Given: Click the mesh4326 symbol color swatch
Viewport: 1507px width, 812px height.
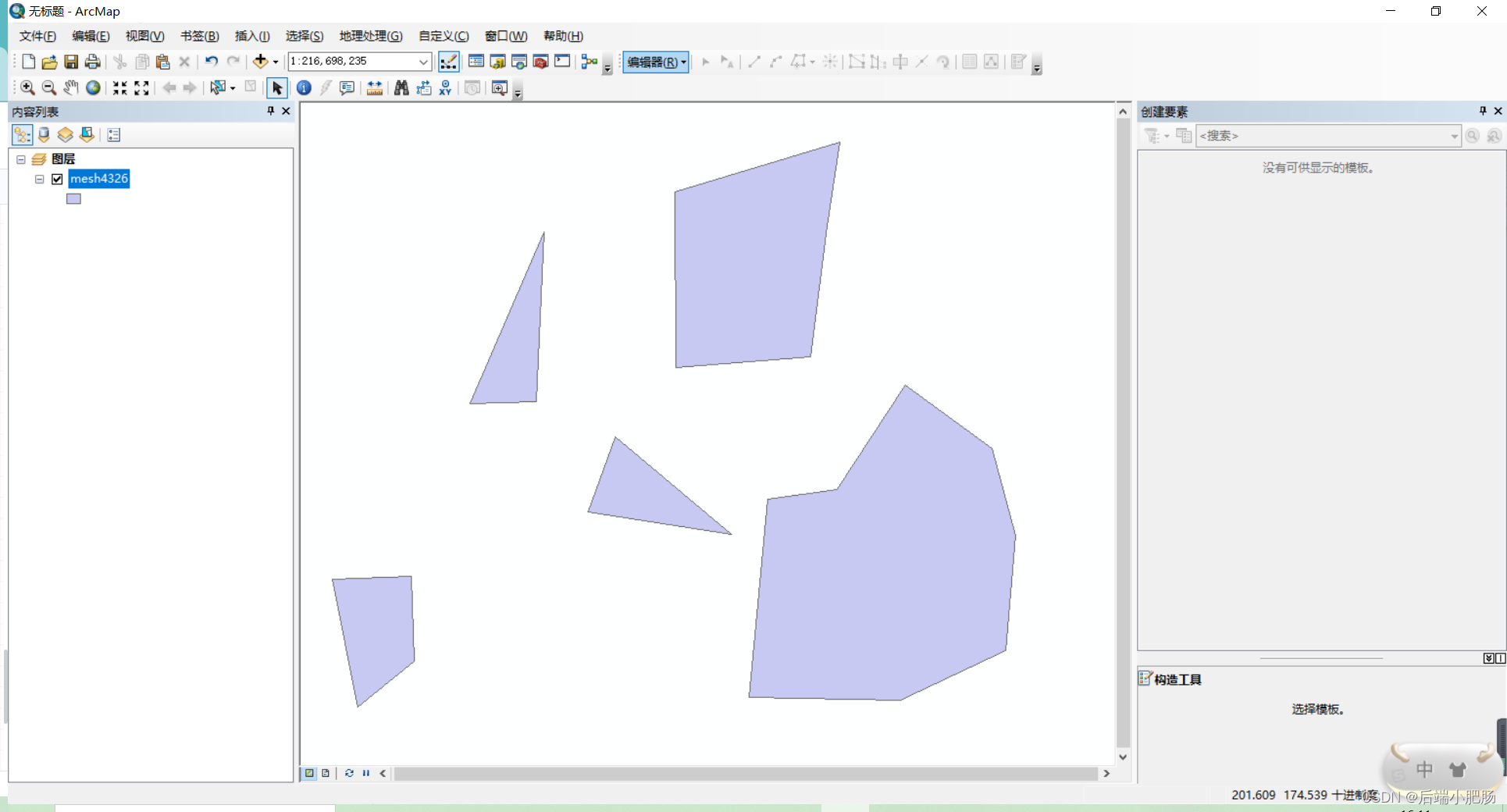Looking at the screenshot, I should pyautogui.click(x=73, y=198).
